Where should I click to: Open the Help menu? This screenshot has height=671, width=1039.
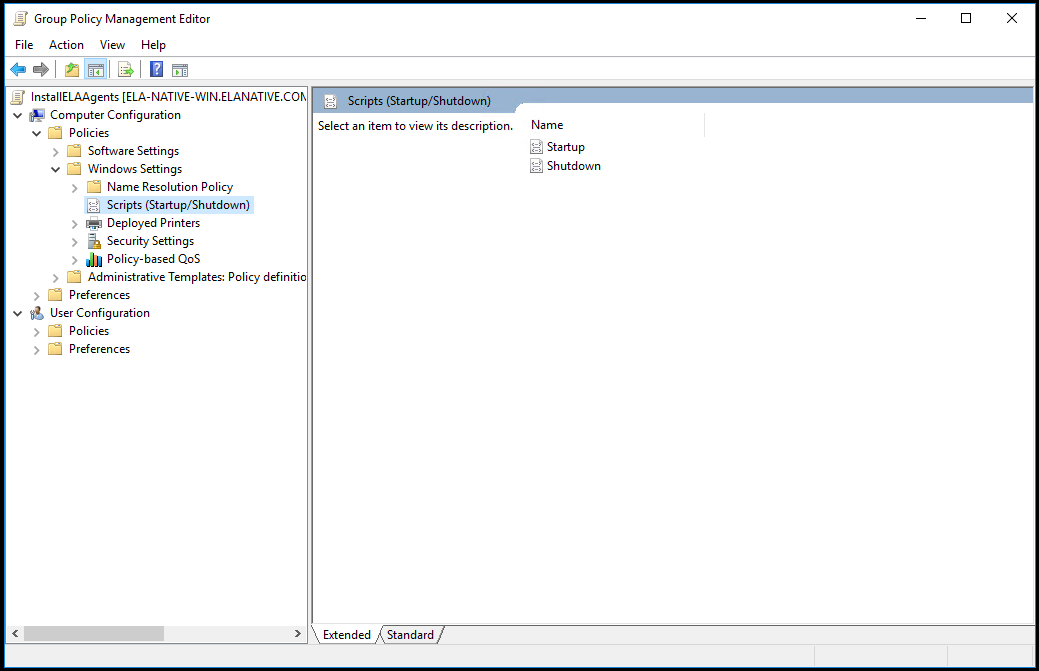153,45
